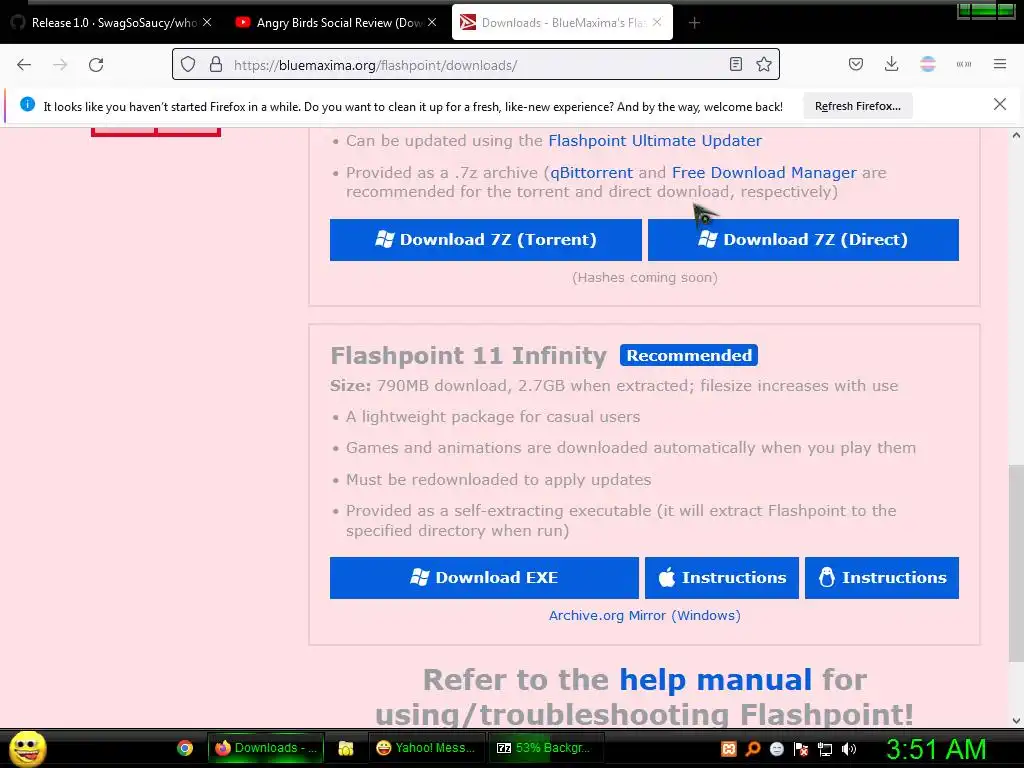Close the Angry Birds Social Review tab
This screenshot has height=768, width=1024.
[x=432, y=22]
